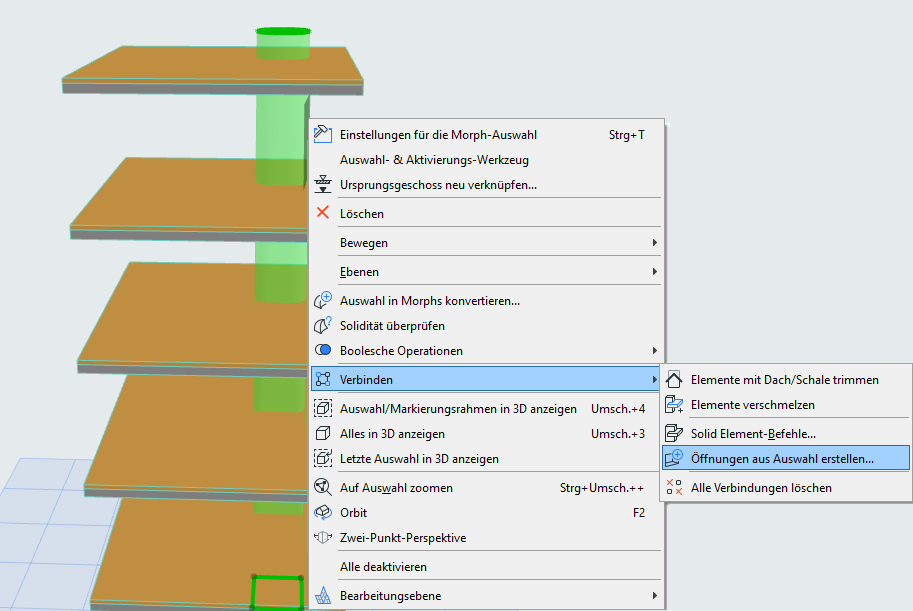Click the Auf Auswahl zoomen icon
Screen dimensions: 913x611
coord(323,487)
